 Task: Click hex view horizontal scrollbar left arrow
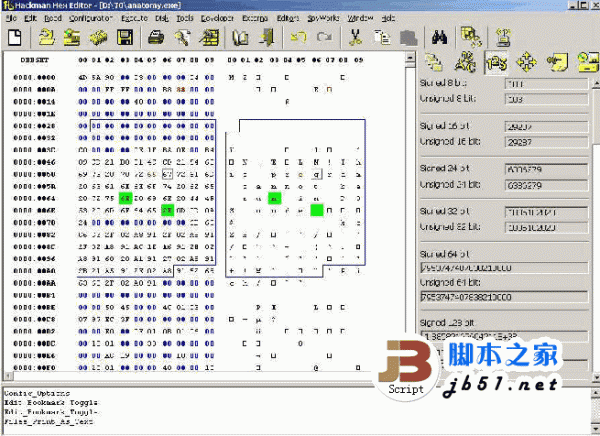(8, 377)
